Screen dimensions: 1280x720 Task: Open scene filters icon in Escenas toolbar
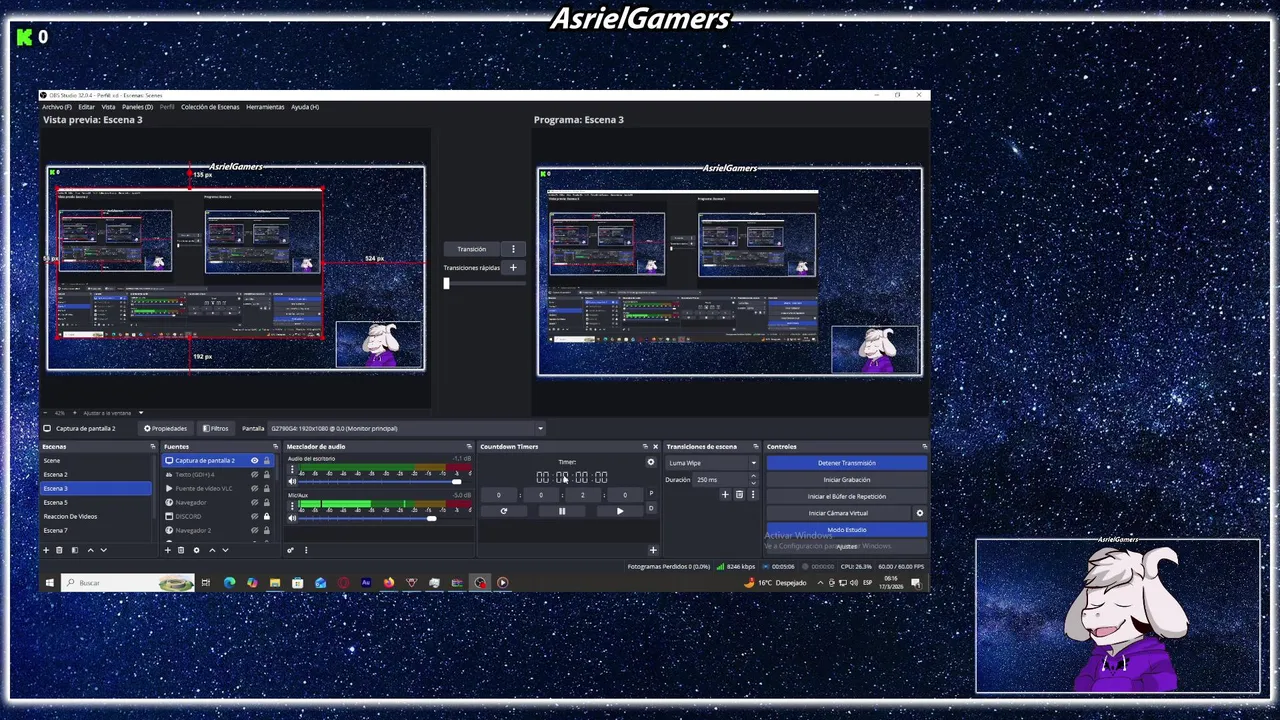75,550
